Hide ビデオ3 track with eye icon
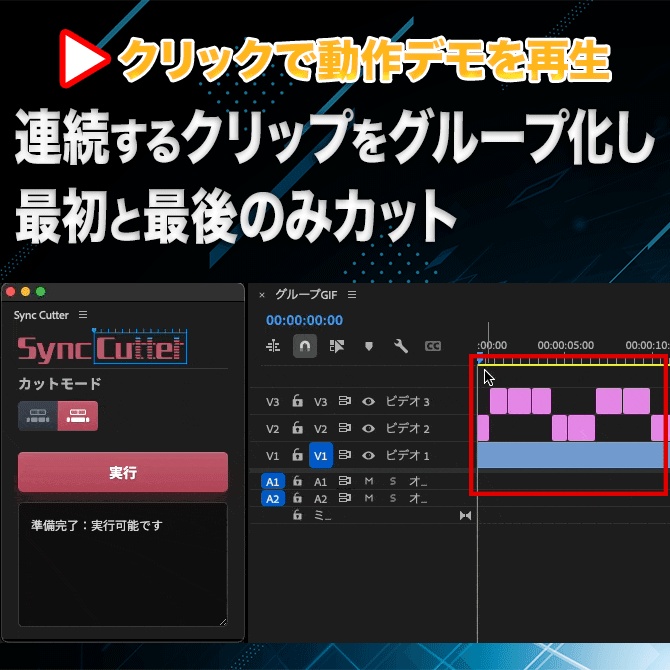 point(368,402)
